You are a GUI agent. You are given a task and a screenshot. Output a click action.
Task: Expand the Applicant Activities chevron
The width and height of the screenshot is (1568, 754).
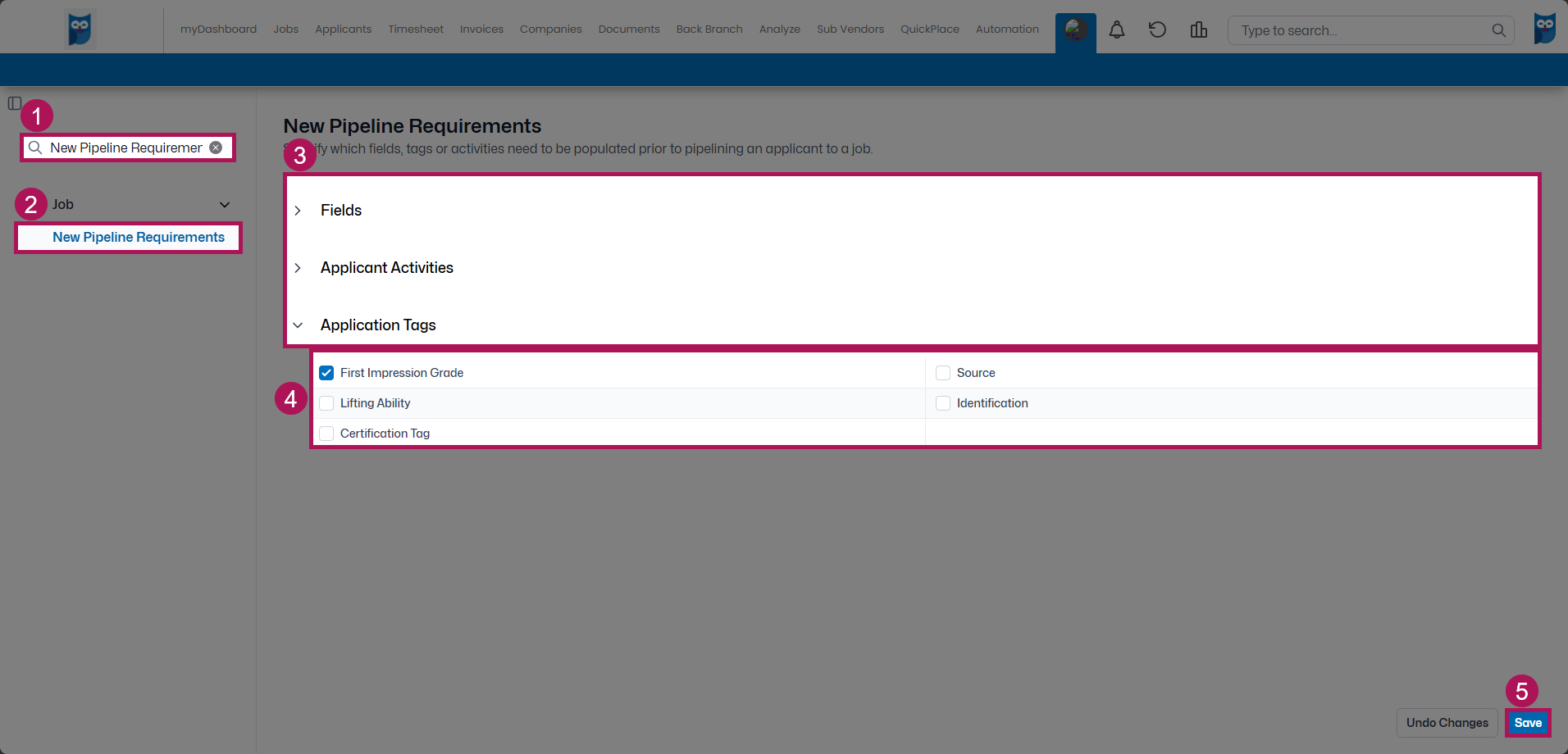(298, 268)
